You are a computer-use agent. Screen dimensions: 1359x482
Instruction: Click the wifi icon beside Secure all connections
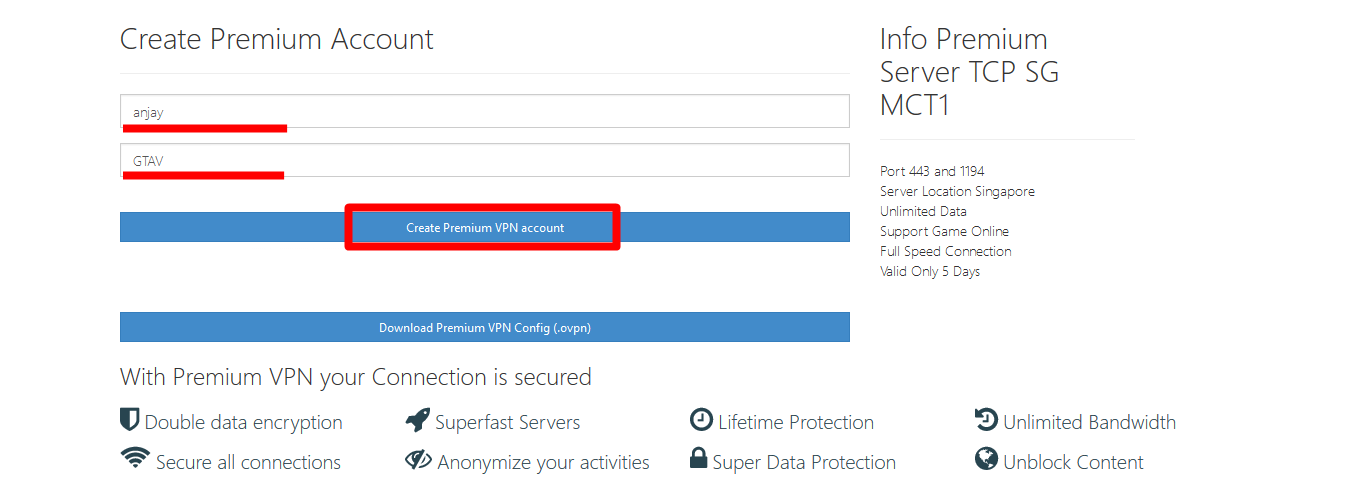[x=134, y=459]
